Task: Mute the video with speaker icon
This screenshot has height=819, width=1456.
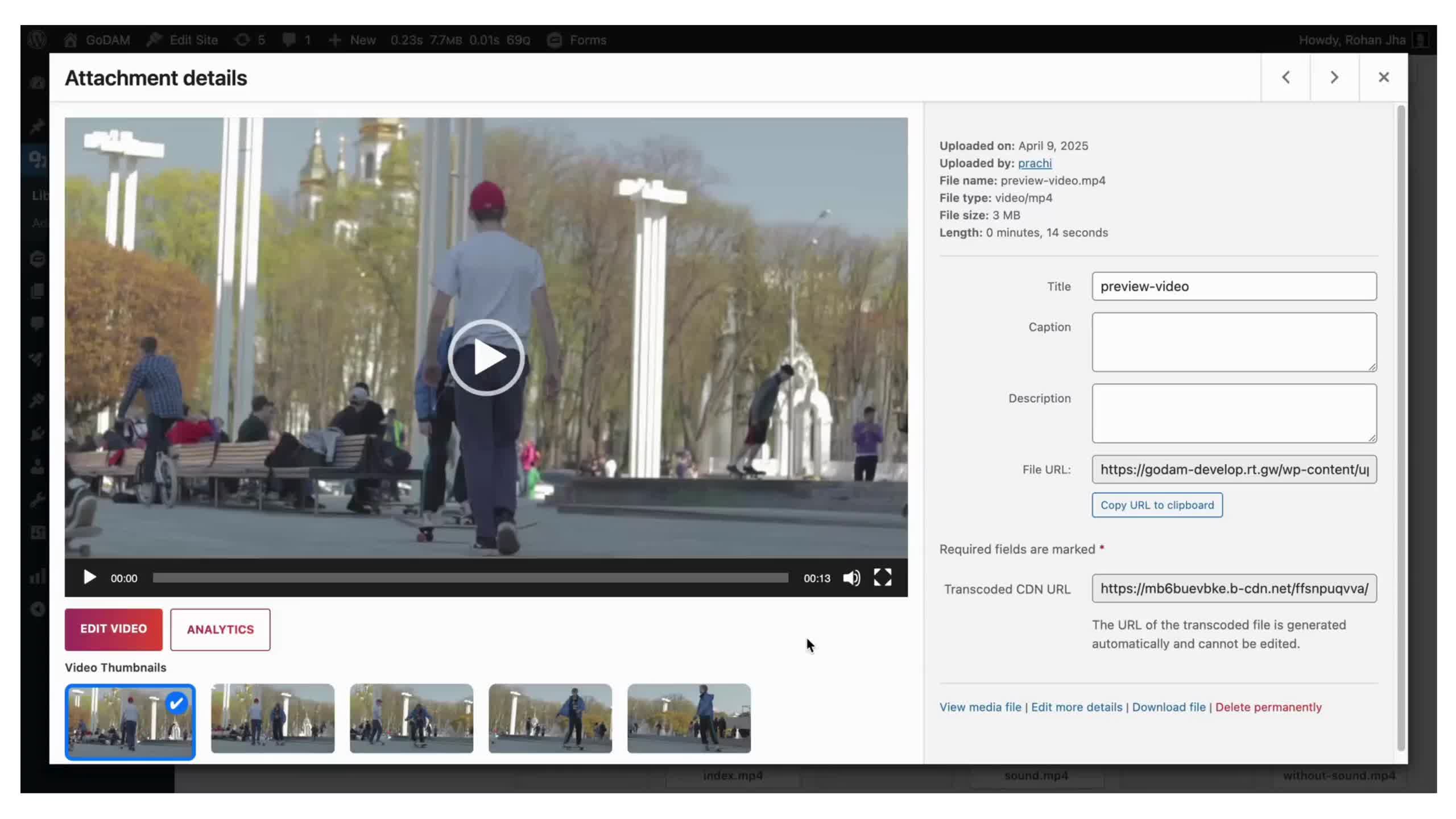Action: 851,578
